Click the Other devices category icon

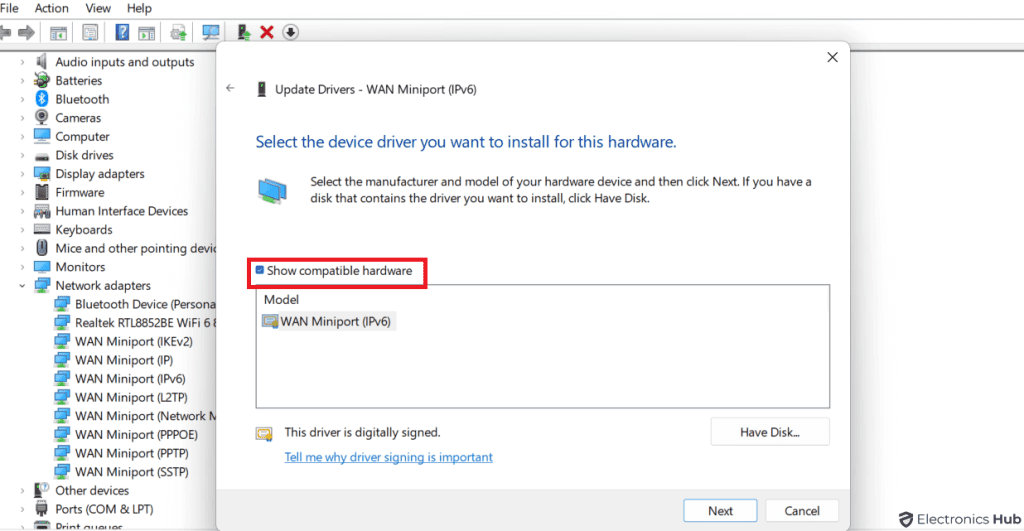click(42, 490)
